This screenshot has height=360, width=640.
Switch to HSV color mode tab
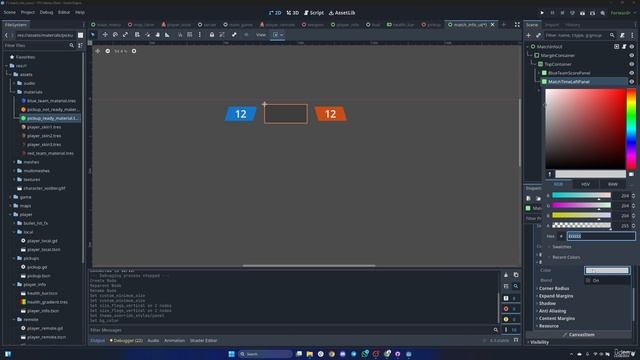coord(585,184)
